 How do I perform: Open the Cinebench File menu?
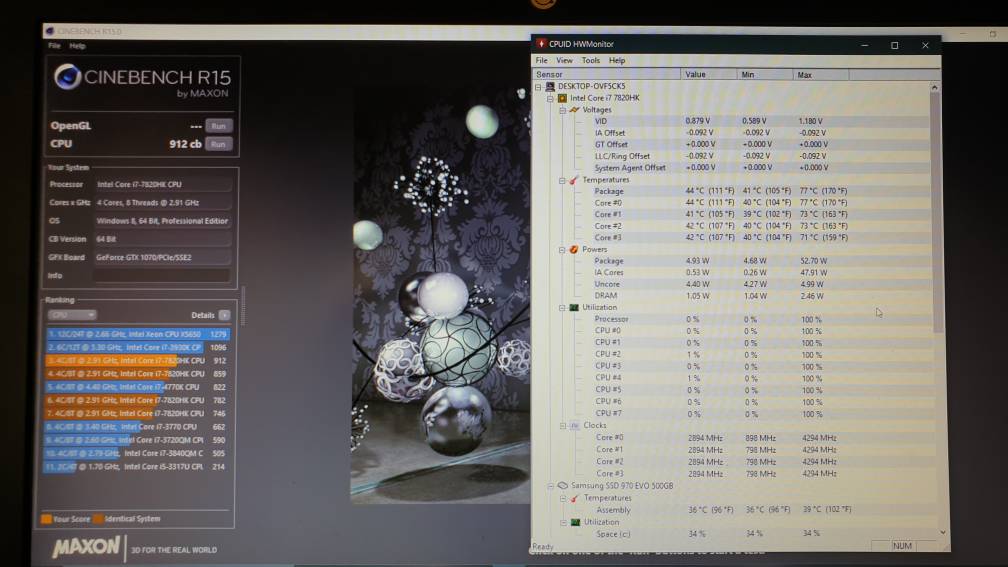coord(54,46)
